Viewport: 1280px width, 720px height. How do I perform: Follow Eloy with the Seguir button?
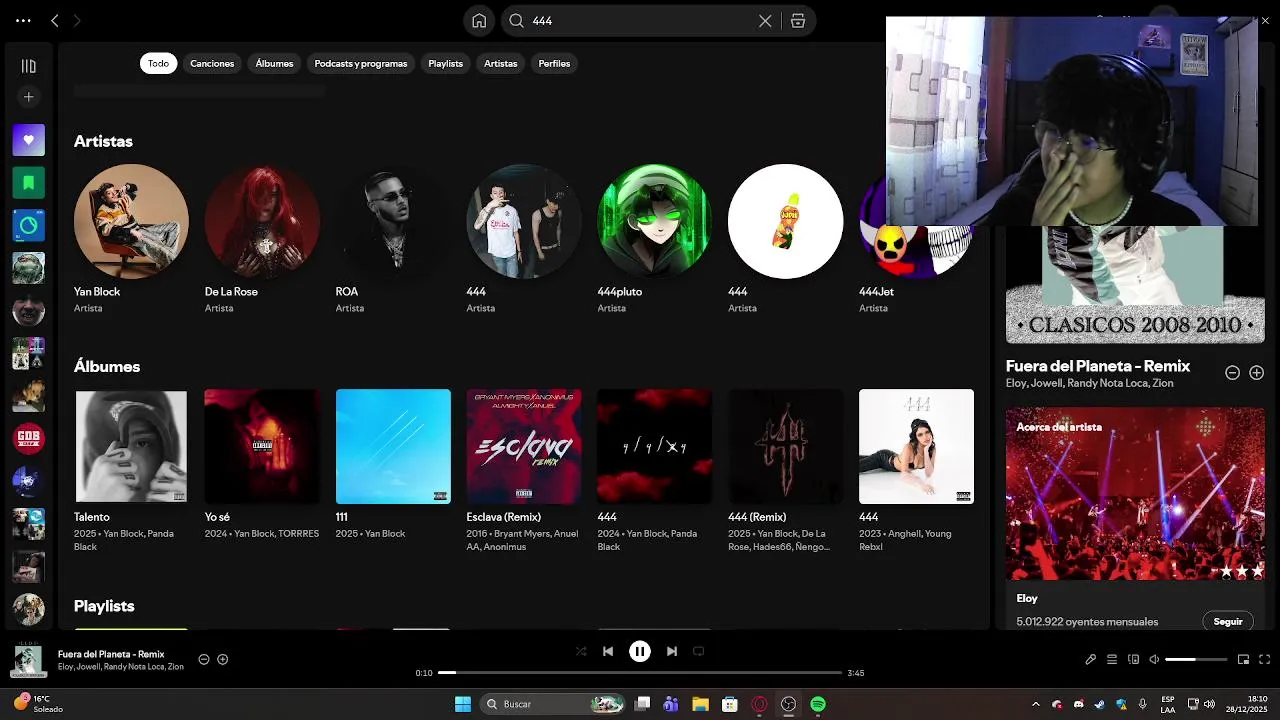point(1228,621)
